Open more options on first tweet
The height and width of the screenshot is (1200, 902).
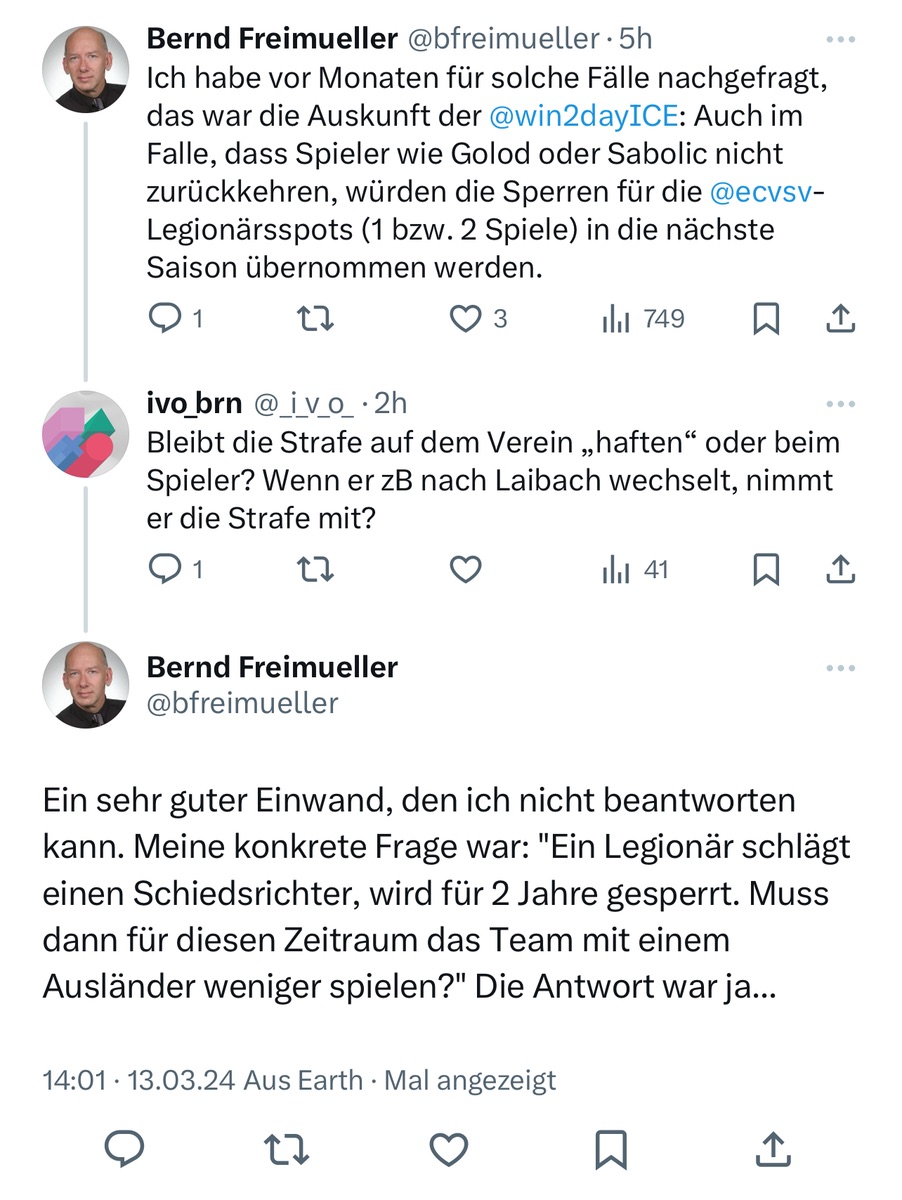pos(841,40)
